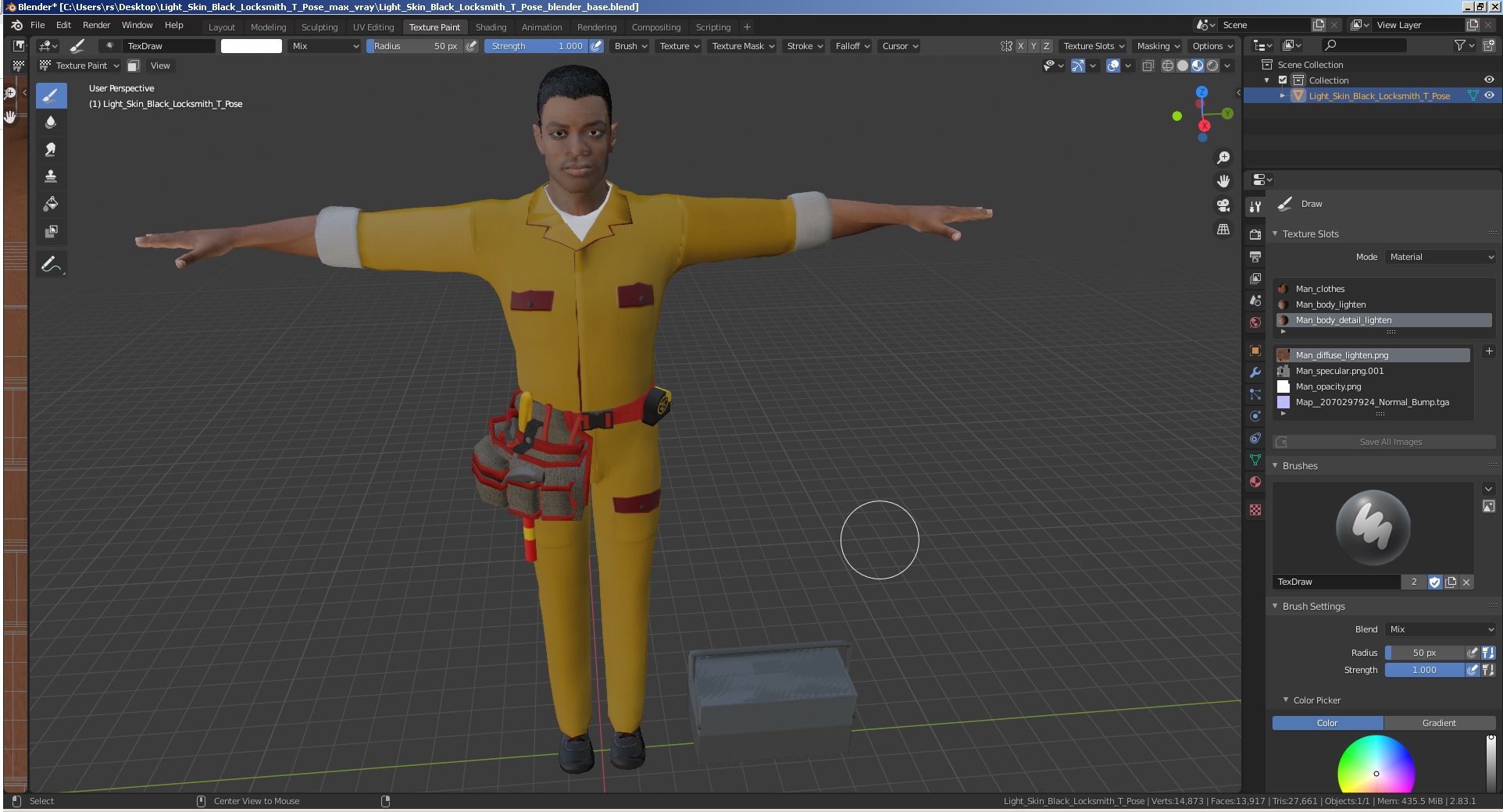Open the Stroke dropdown
This screenshot has width=1503, height=812.
pos(805,46)
